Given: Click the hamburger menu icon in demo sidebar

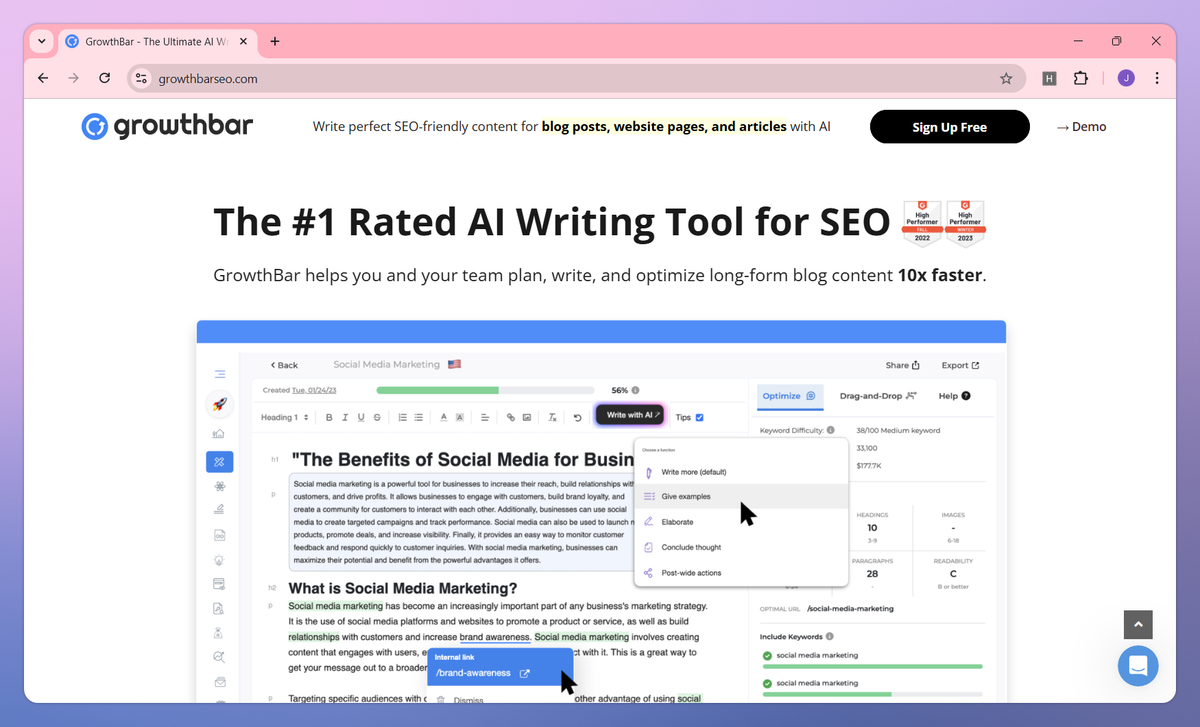Looking at the screenshot, I should [x=219, y=374].
